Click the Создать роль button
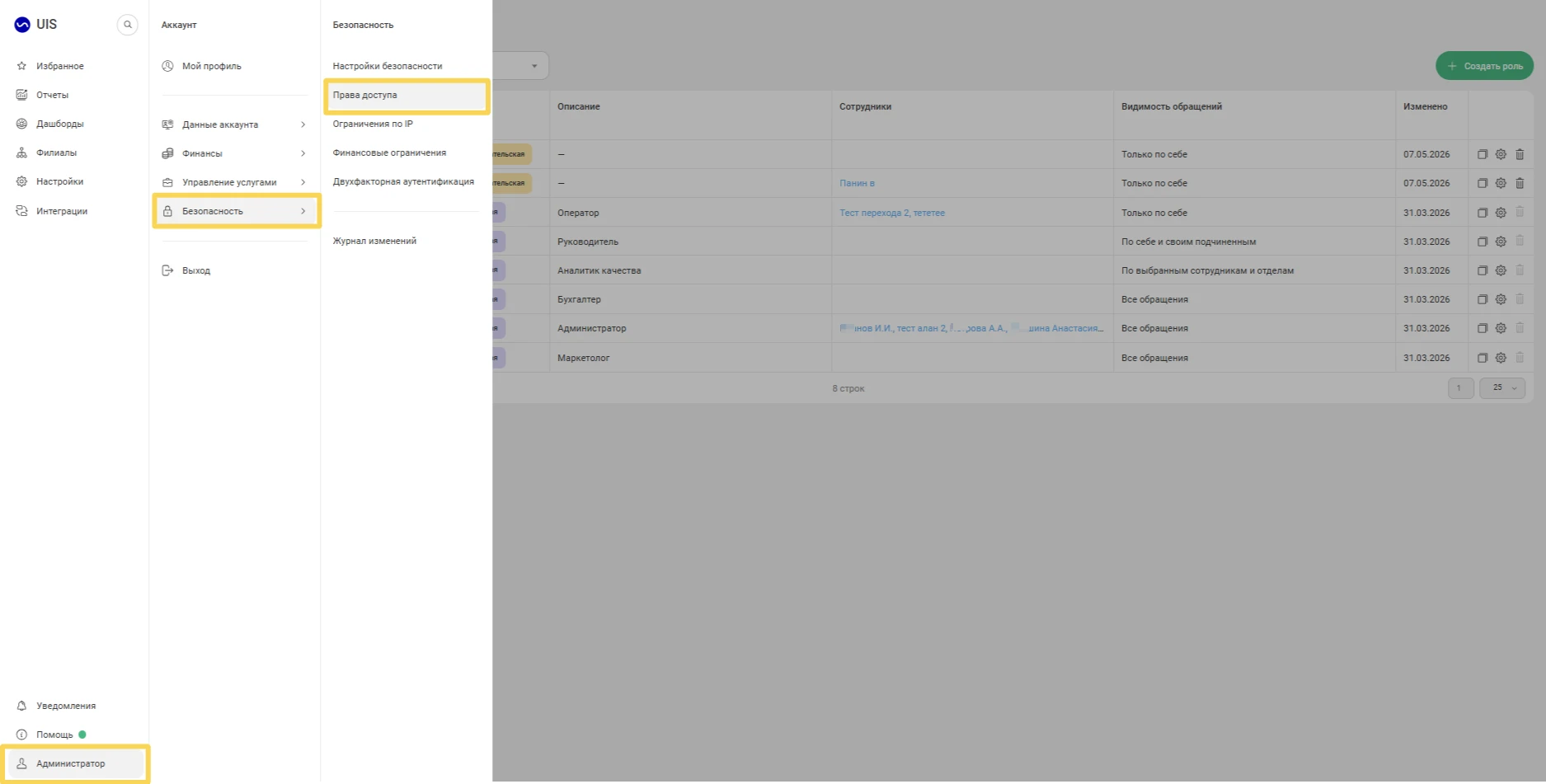This screenshot has width=1546, height=784. [1484, 66]
